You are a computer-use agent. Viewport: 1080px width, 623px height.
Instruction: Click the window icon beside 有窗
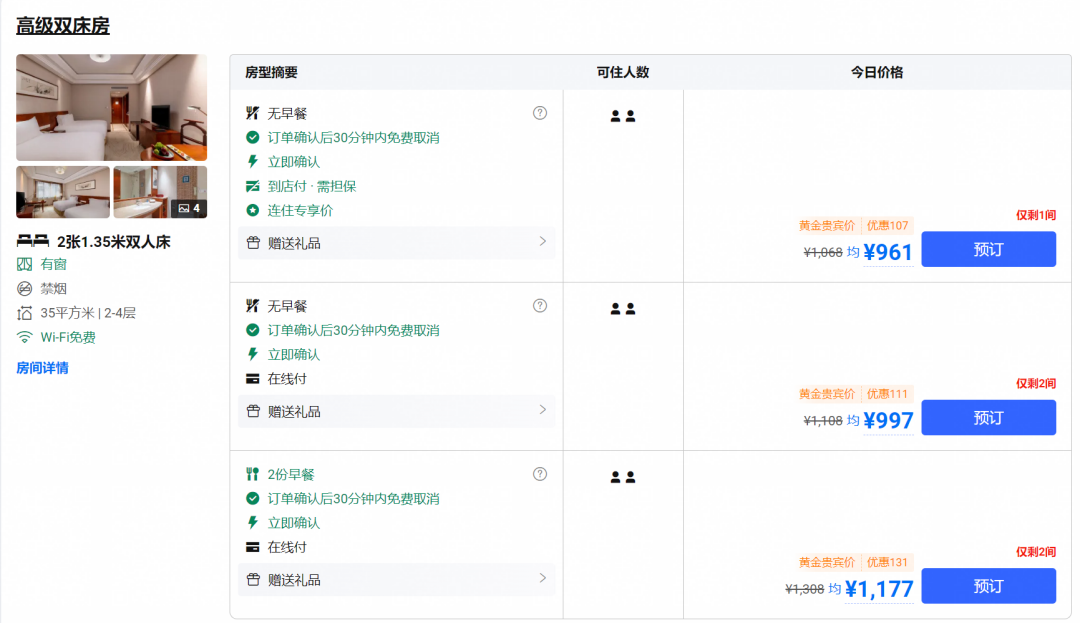tap(25, 264)
